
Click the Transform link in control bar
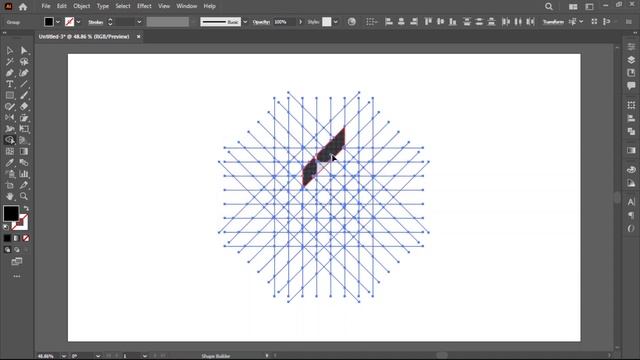[553, 22]
